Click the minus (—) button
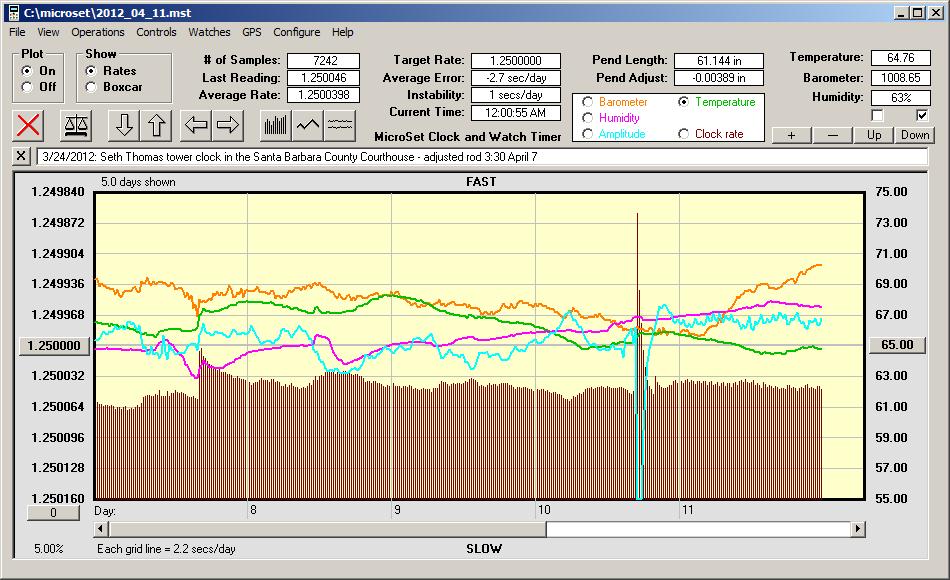Viewport: 950px width, 580px height. (x=832, y=135)
